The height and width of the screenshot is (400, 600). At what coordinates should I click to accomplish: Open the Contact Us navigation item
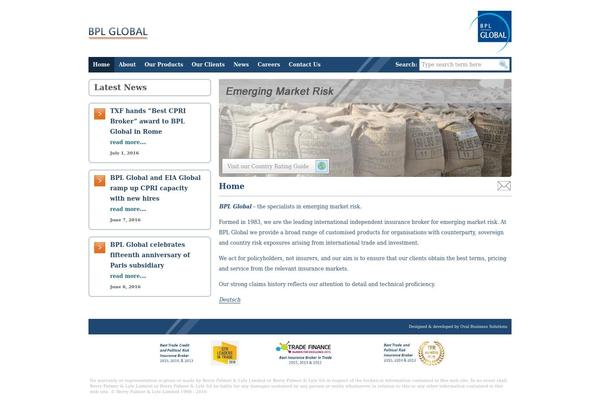click(x=305, y=65)
